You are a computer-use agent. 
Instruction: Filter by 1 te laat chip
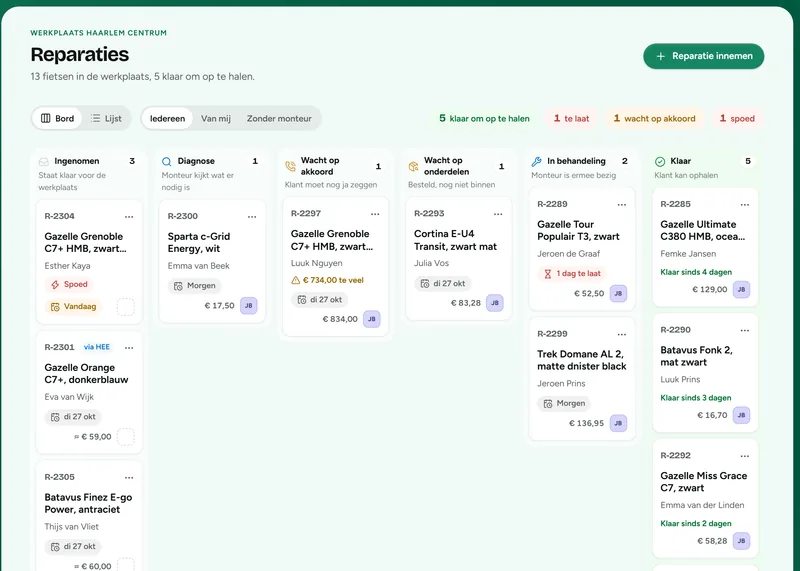tap(571, 118)
